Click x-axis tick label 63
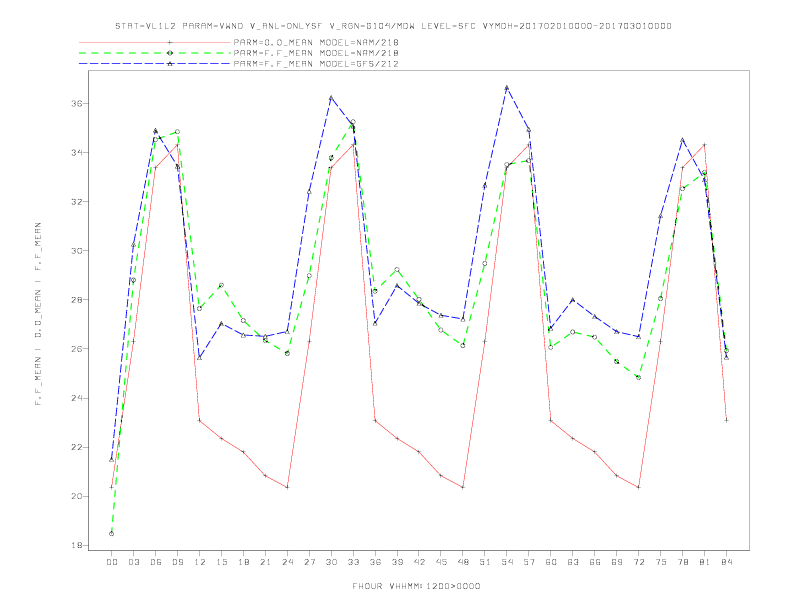 coord(573,562)
